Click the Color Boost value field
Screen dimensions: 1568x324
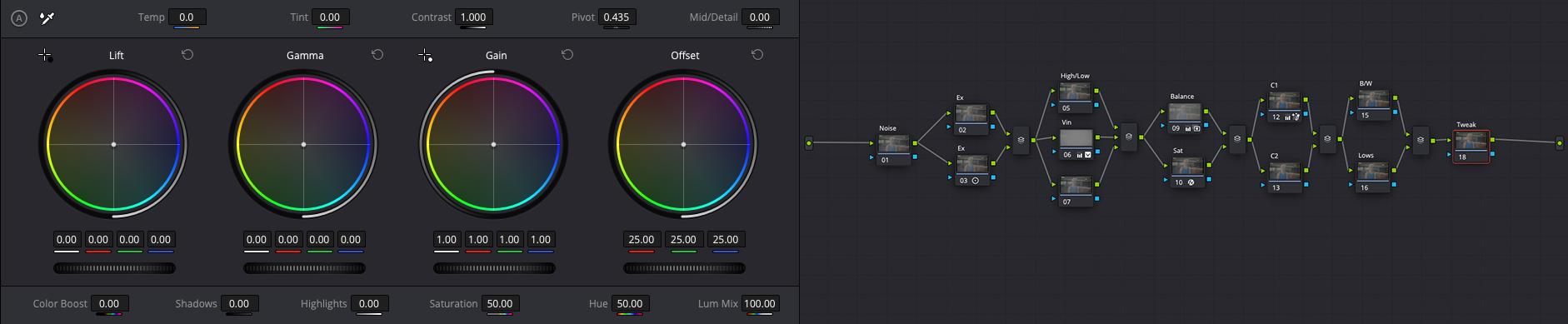[109, 304]
